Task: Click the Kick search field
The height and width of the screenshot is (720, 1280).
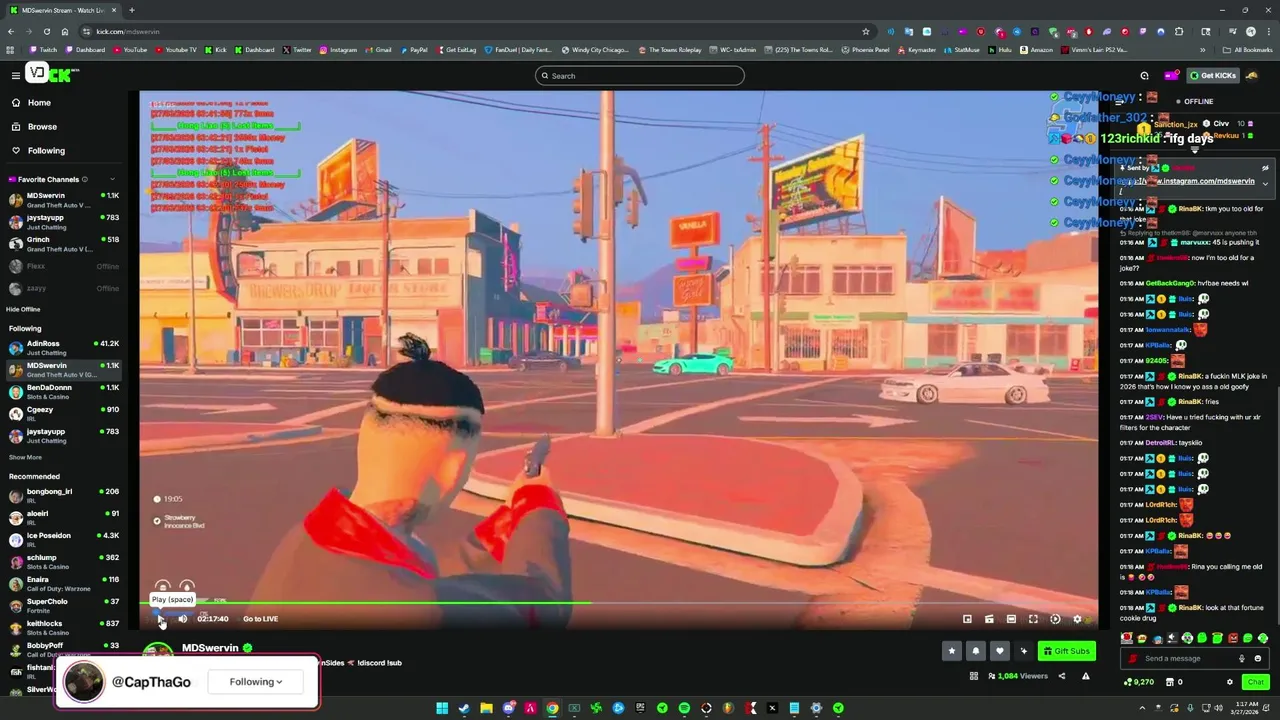Action: coord(640,76)
